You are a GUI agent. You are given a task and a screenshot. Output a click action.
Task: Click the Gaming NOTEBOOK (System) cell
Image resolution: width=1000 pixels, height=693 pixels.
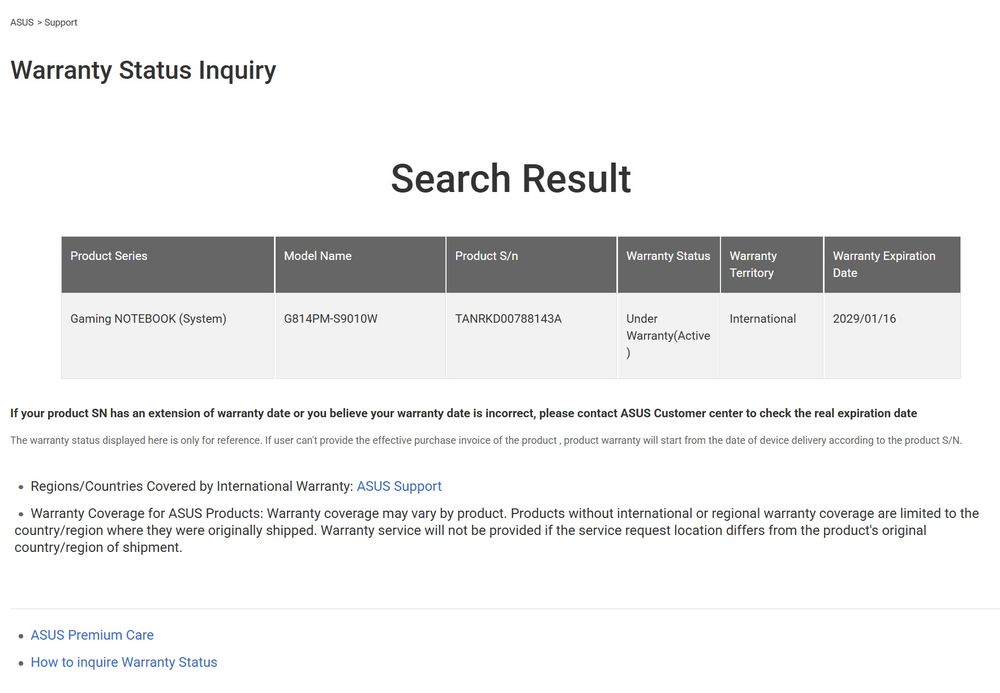click(148, 319)
